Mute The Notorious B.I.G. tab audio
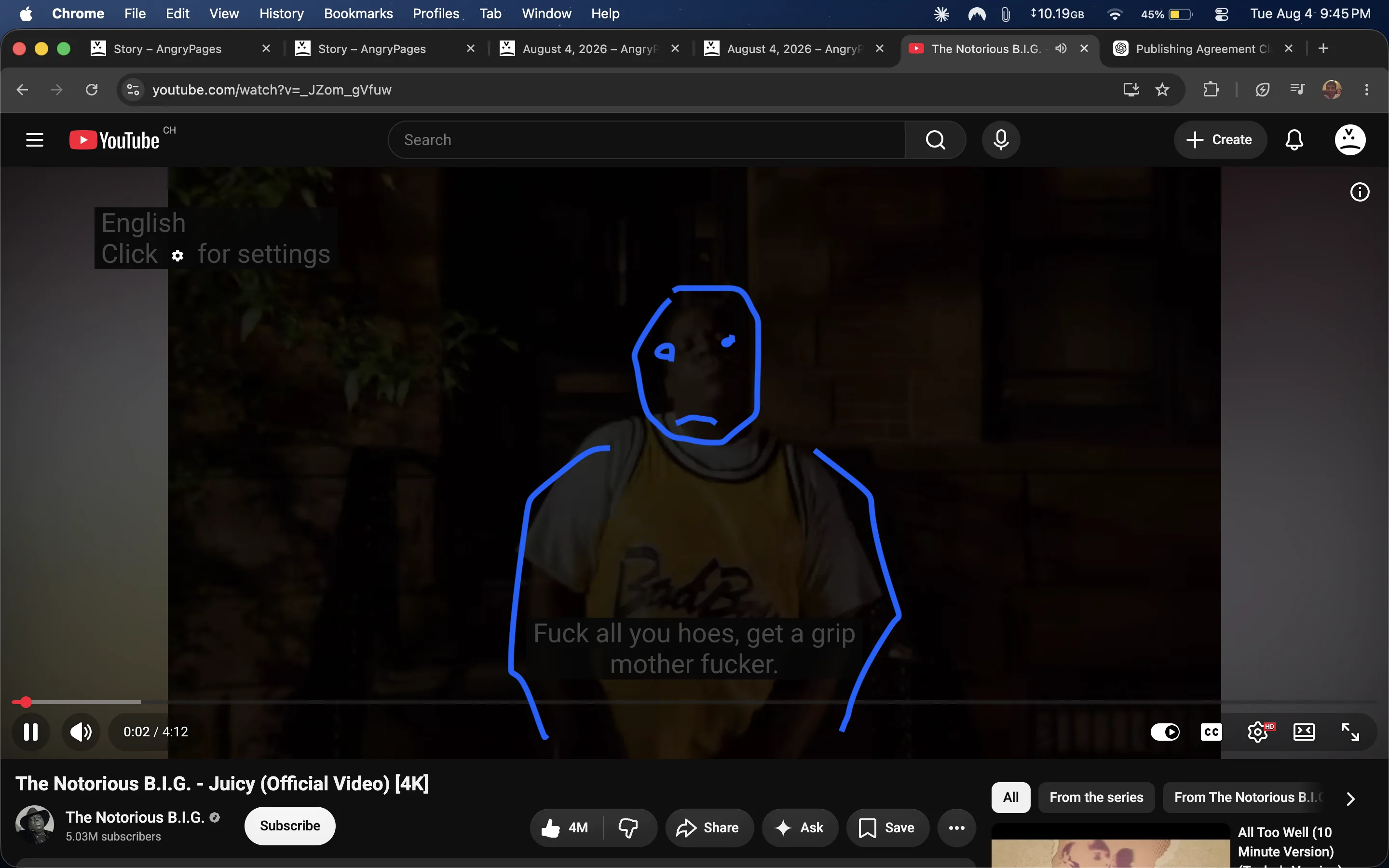Viewport: 1389px width, 868px height. pyautogui.click(x=1061, y=48)
